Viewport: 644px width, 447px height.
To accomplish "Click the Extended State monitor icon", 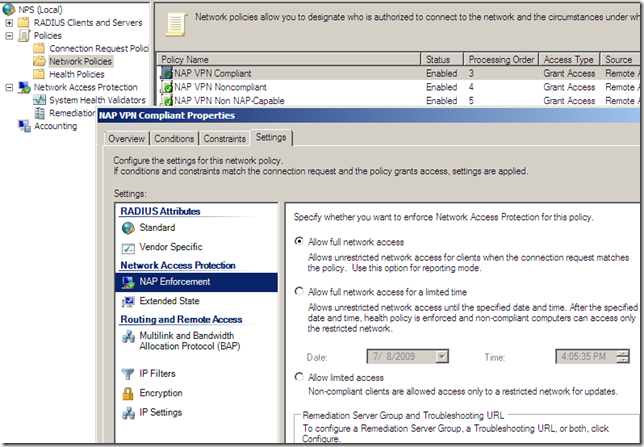I will [128, 301].
